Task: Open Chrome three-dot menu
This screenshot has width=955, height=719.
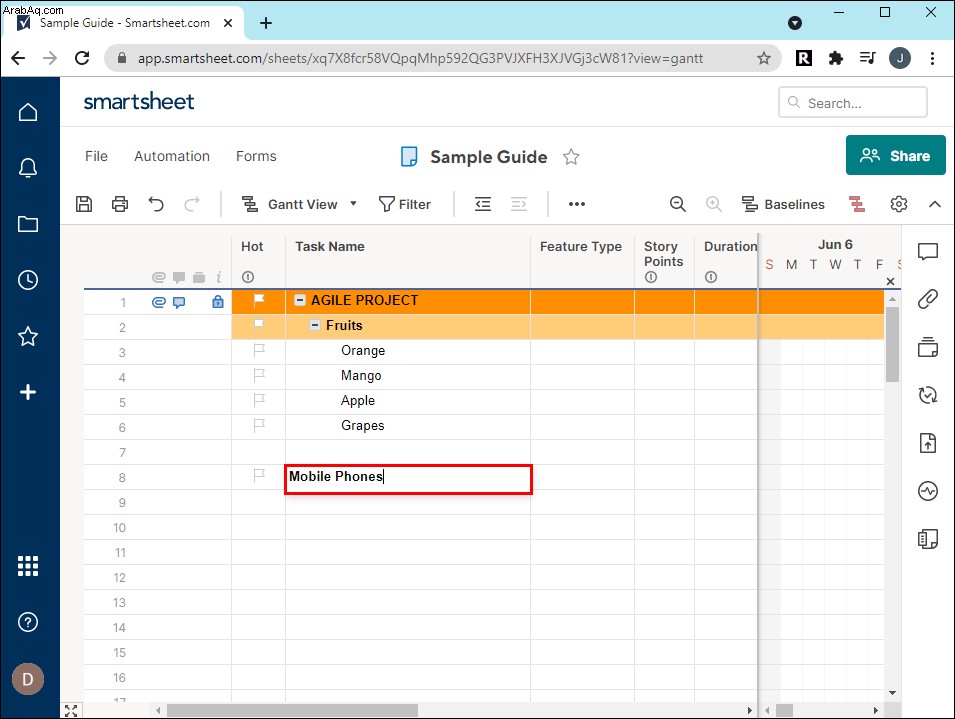Action: [932, 58]
